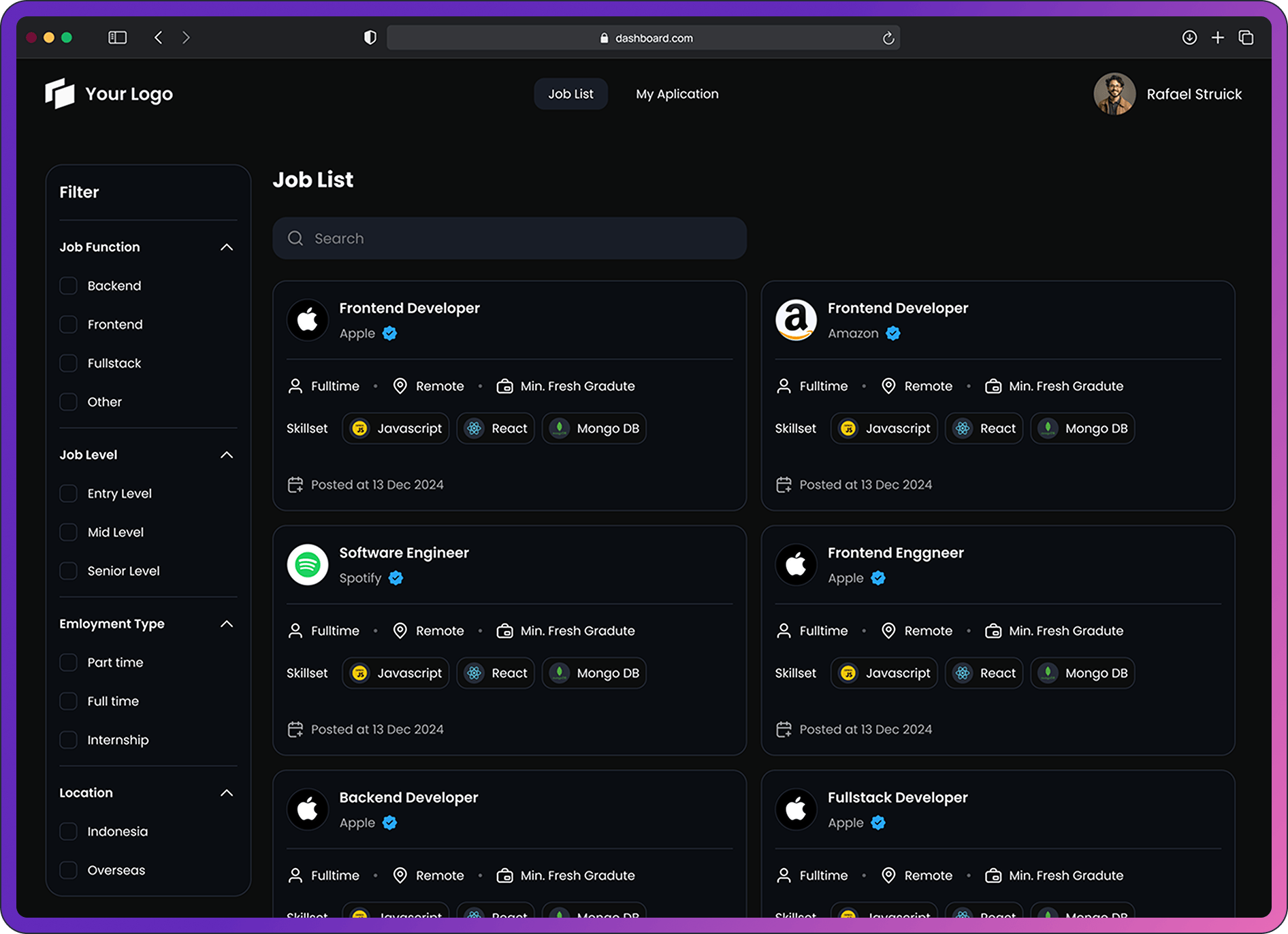Open the Fullstack Developer job title
The height and width of the screenshot is (934, 1288).
(x=898, y=797)
